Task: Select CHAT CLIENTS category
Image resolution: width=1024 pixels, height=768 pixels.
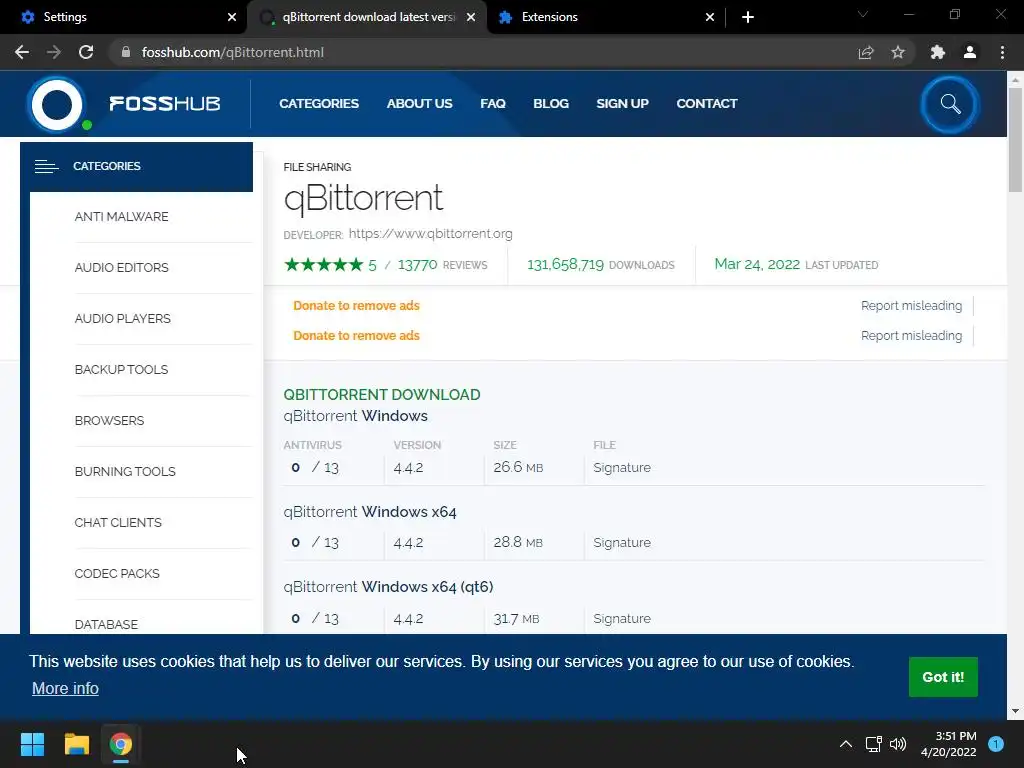Action: [118, 522]
